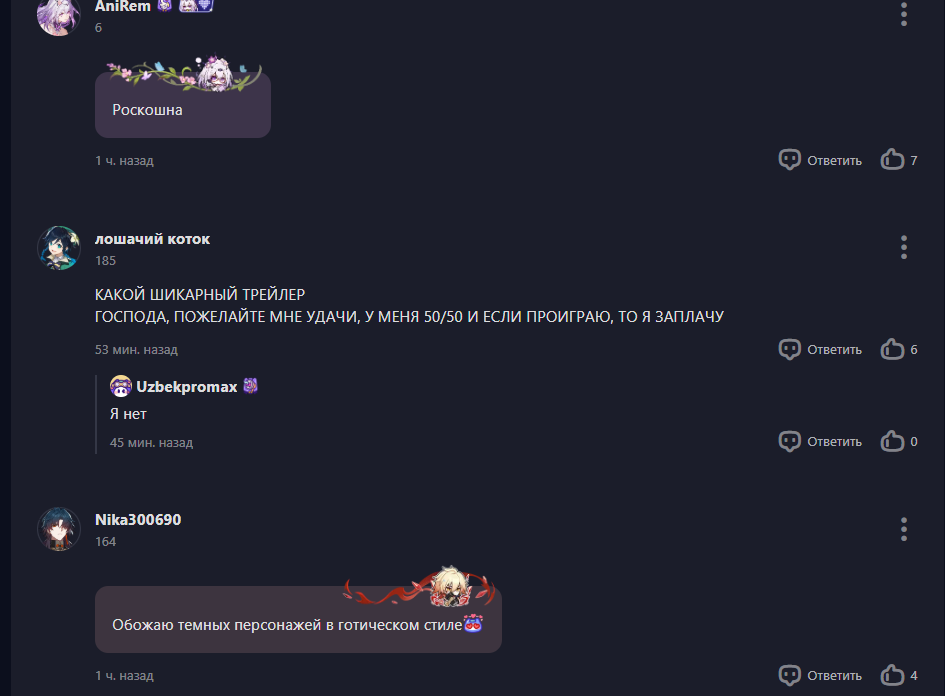Open лошачий коток's profile name link
This screenshot has height=696, width=945.
tap(152, 239)
